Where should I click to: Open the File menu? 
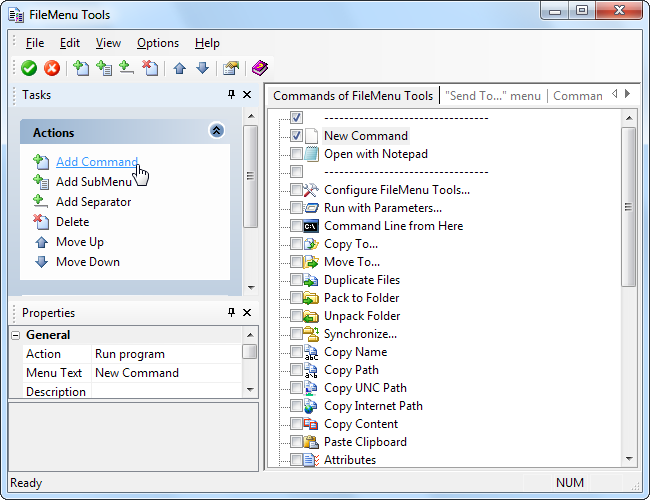pos(34,43)
